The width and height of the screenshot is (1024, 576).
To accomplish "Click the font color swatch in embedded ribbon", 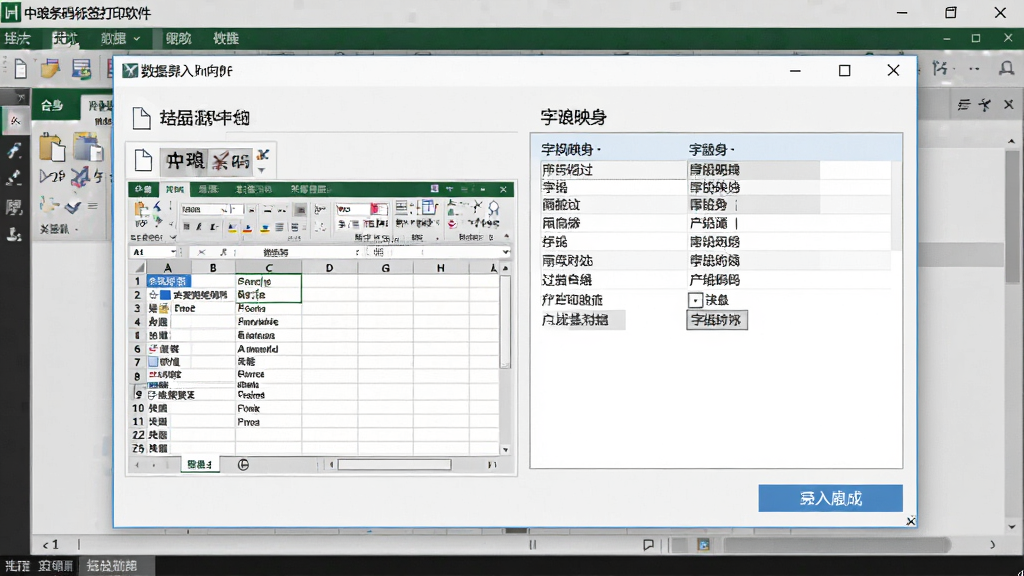I will [248, 227].
